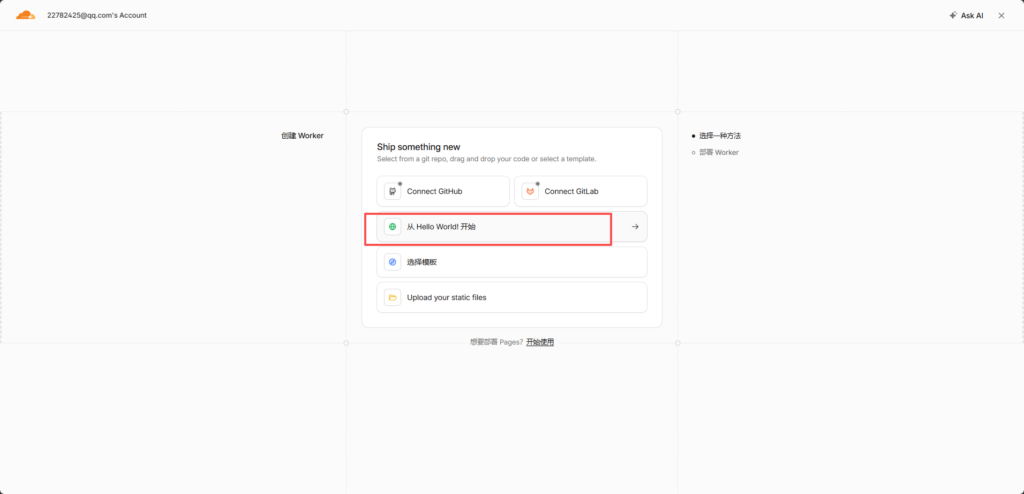The height and width of the screenshot is (494, 1024).
Task: Click the Ship something new heading
Action: pos(419,147)
